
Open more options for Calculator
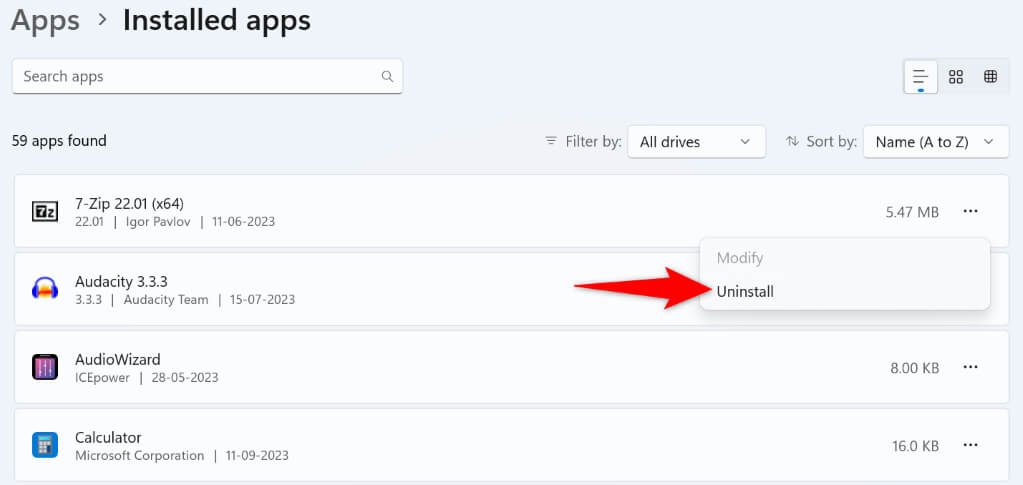(970, 445)
